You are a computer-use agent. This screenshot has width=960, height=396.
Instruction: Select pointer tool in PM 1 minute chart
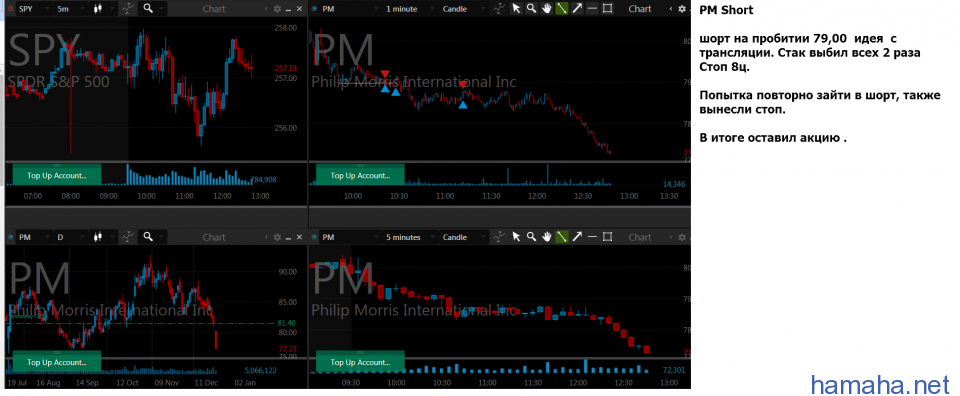click(x=516, y=9)
